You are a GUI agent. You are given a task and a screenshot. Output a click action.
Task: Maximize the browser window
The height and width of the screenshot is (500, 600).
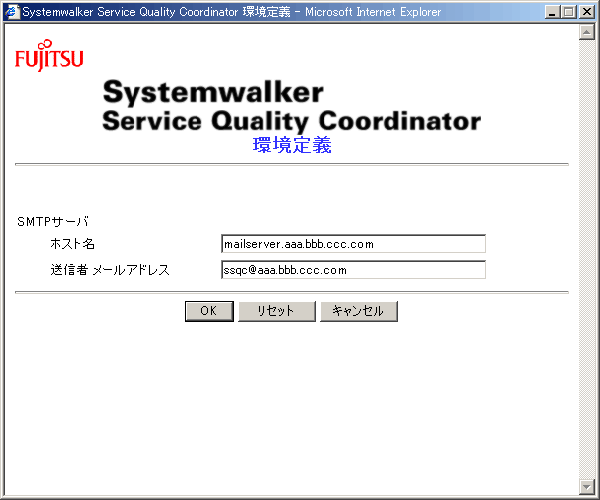coord(569,11)
